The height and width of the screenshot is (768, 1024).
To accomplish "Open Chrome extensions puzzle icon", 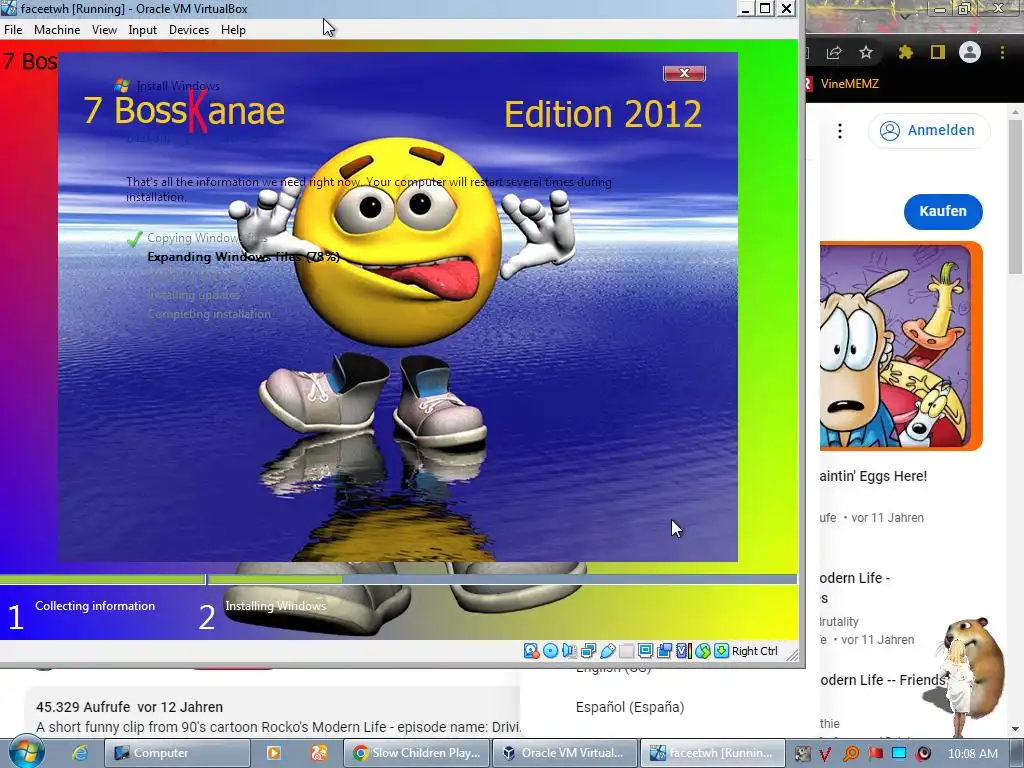I will pyautogui.click(x=905, y=52).
